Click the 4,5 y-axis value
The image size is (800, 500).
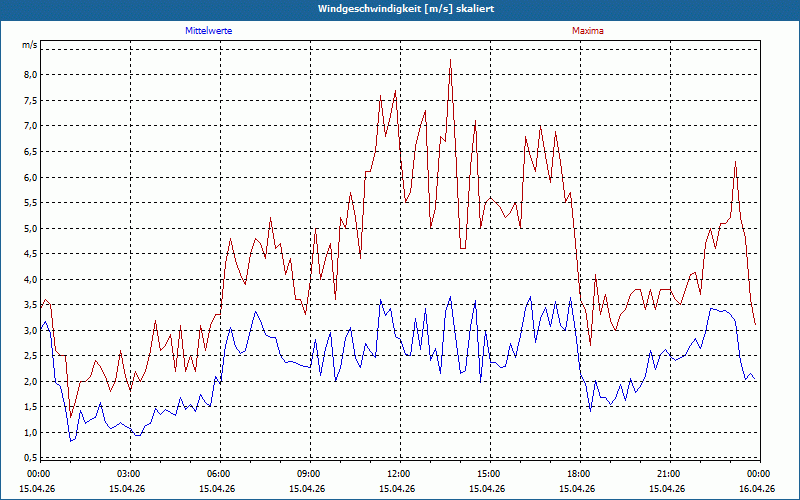[31, 254]
